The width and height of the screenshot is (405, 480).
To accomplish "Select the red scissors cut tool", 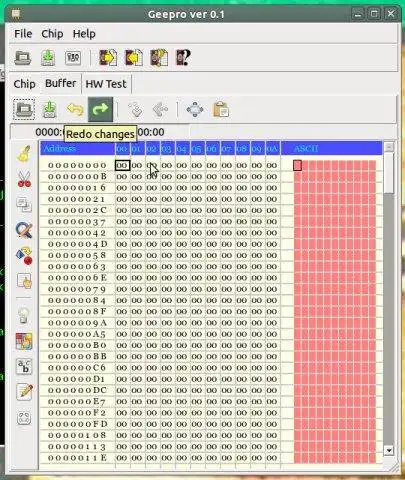I will (24, 179).
